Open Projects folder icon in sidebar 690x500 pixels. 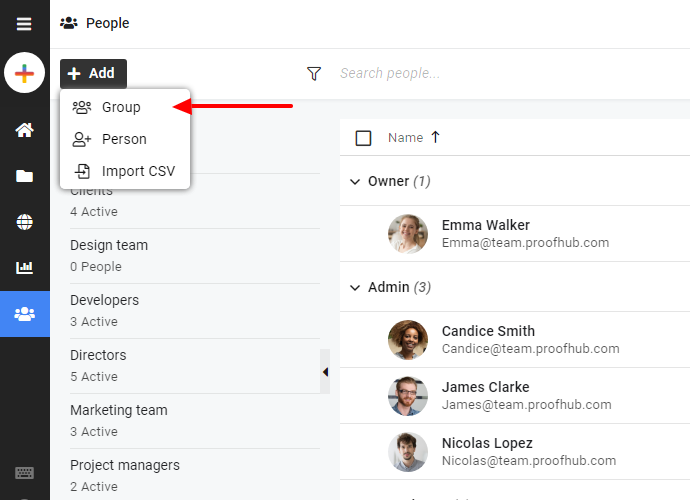tap(24, 176)
